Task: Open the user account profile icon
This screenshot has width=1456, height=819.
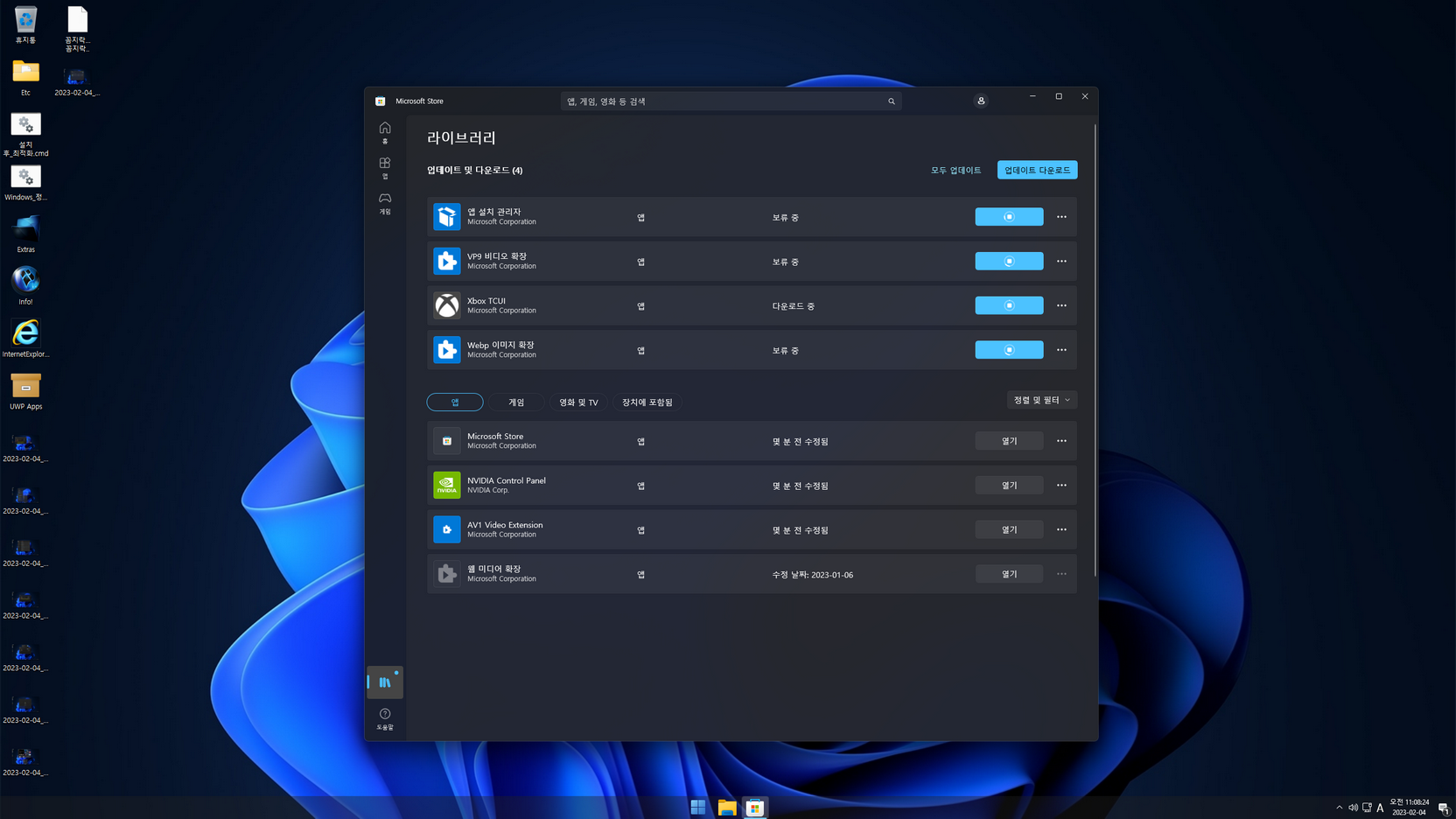Action: [981, 101]
